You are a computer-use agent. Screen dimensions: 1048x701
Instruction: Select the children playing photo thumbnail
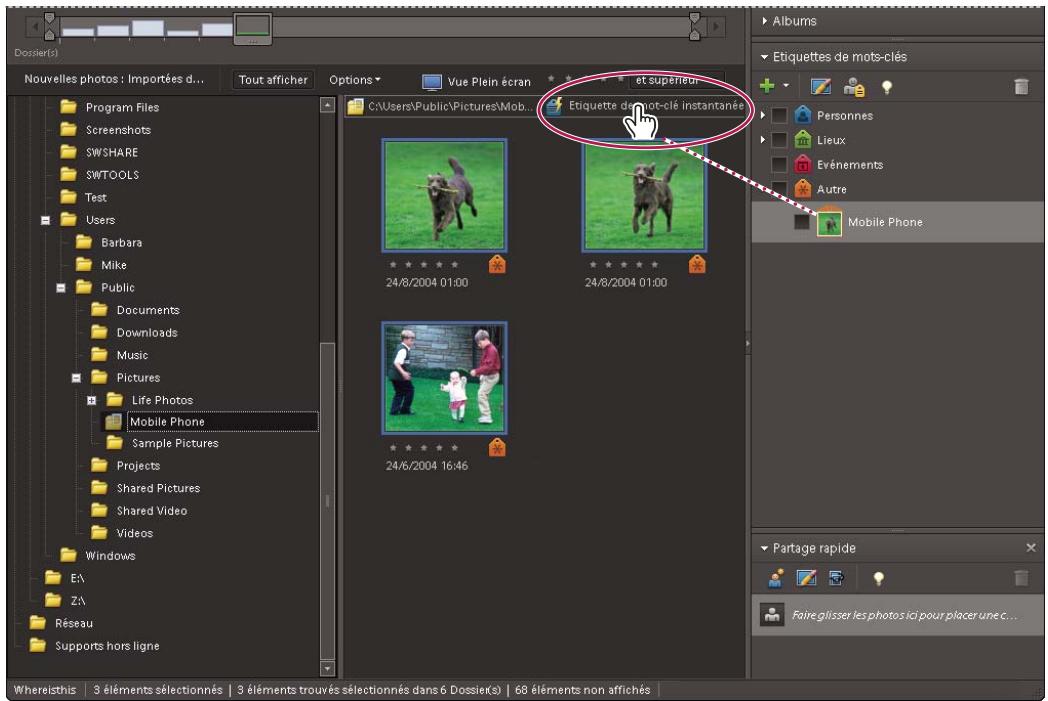coord(444,378)
